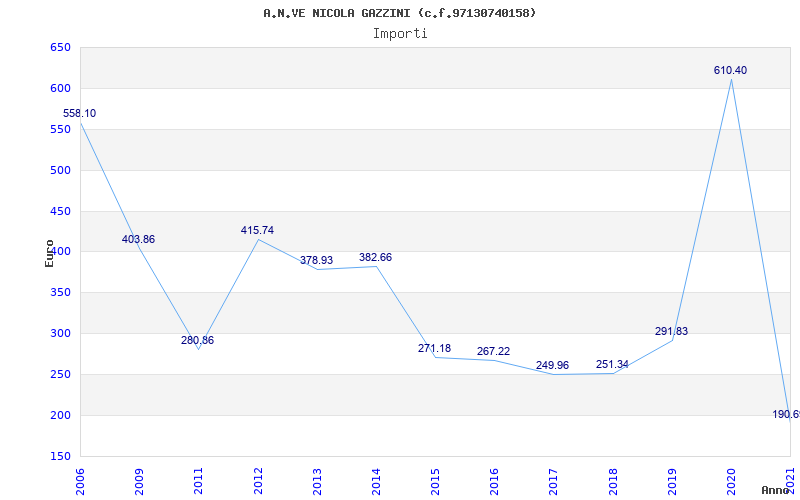Select the 280.86 value label

point(197,340)
